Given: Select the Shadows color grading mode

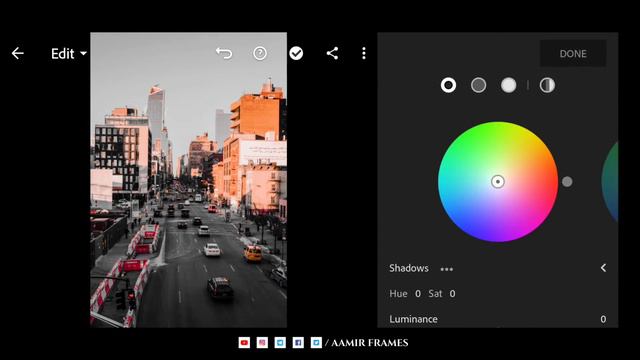Looking at the screenshot, I should point(448,85).
